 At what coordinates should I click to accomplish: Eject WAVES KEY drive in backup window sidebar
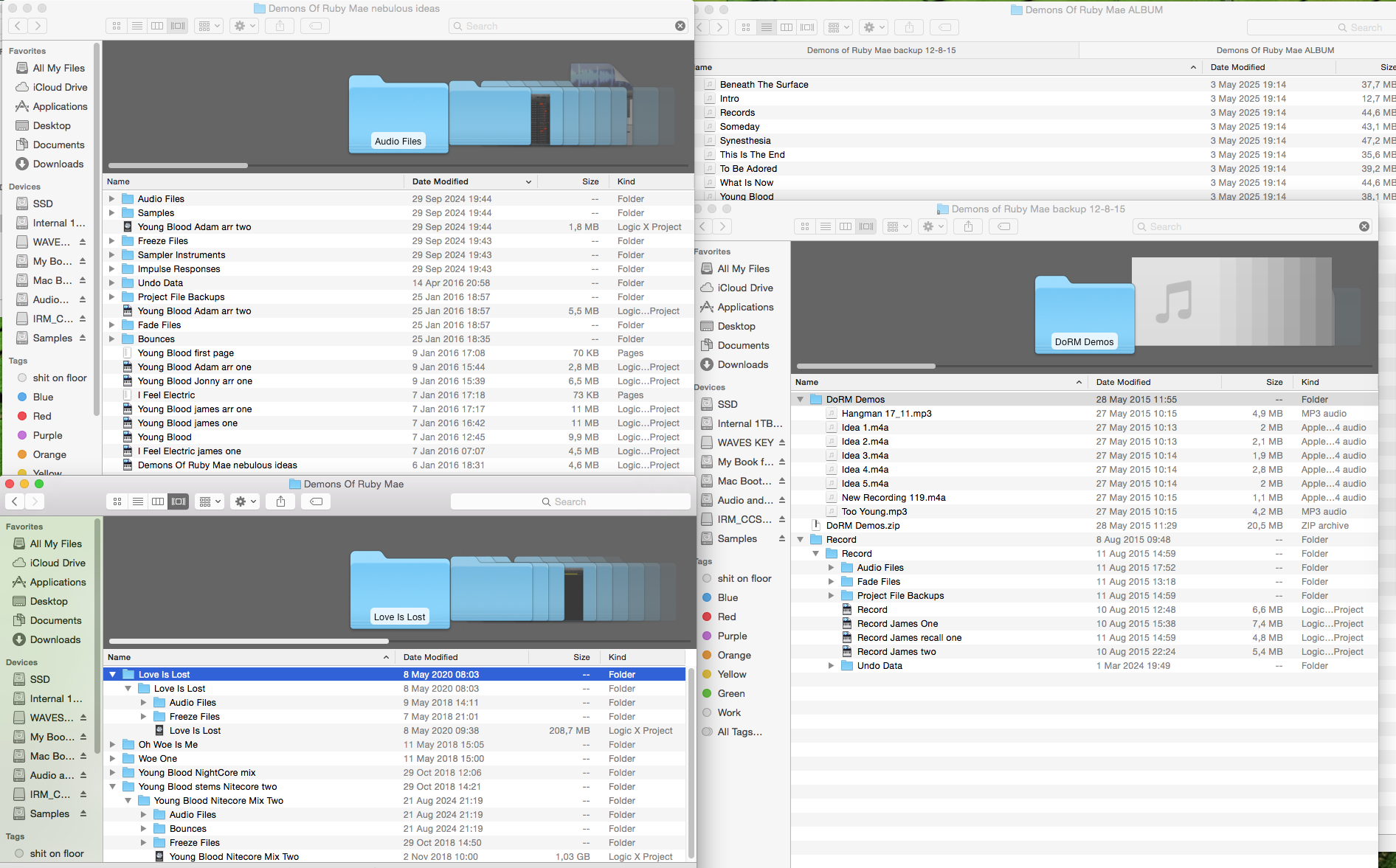pos(781,442)
